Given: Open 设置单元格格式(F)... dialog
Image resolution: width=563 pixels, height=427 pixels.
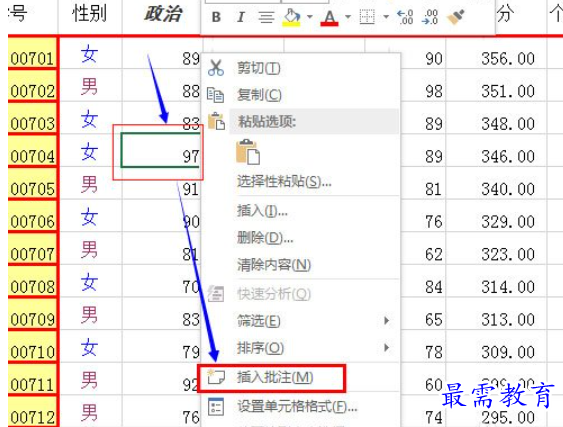Looking at the screenshot, I should pos(297,407).
